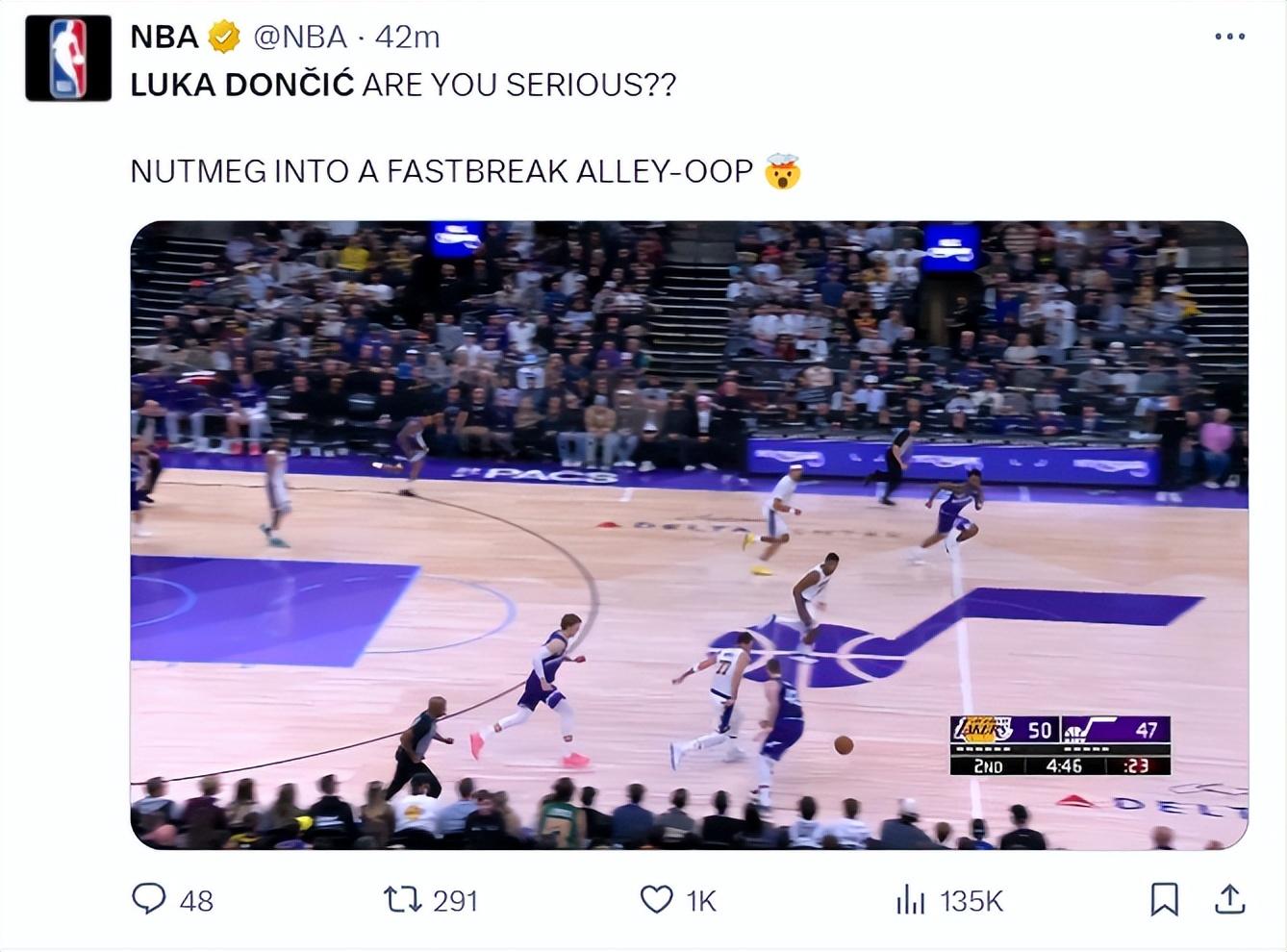
Task: Click the scoreboard overlay in the video
Action: [x=1060, y=745]
